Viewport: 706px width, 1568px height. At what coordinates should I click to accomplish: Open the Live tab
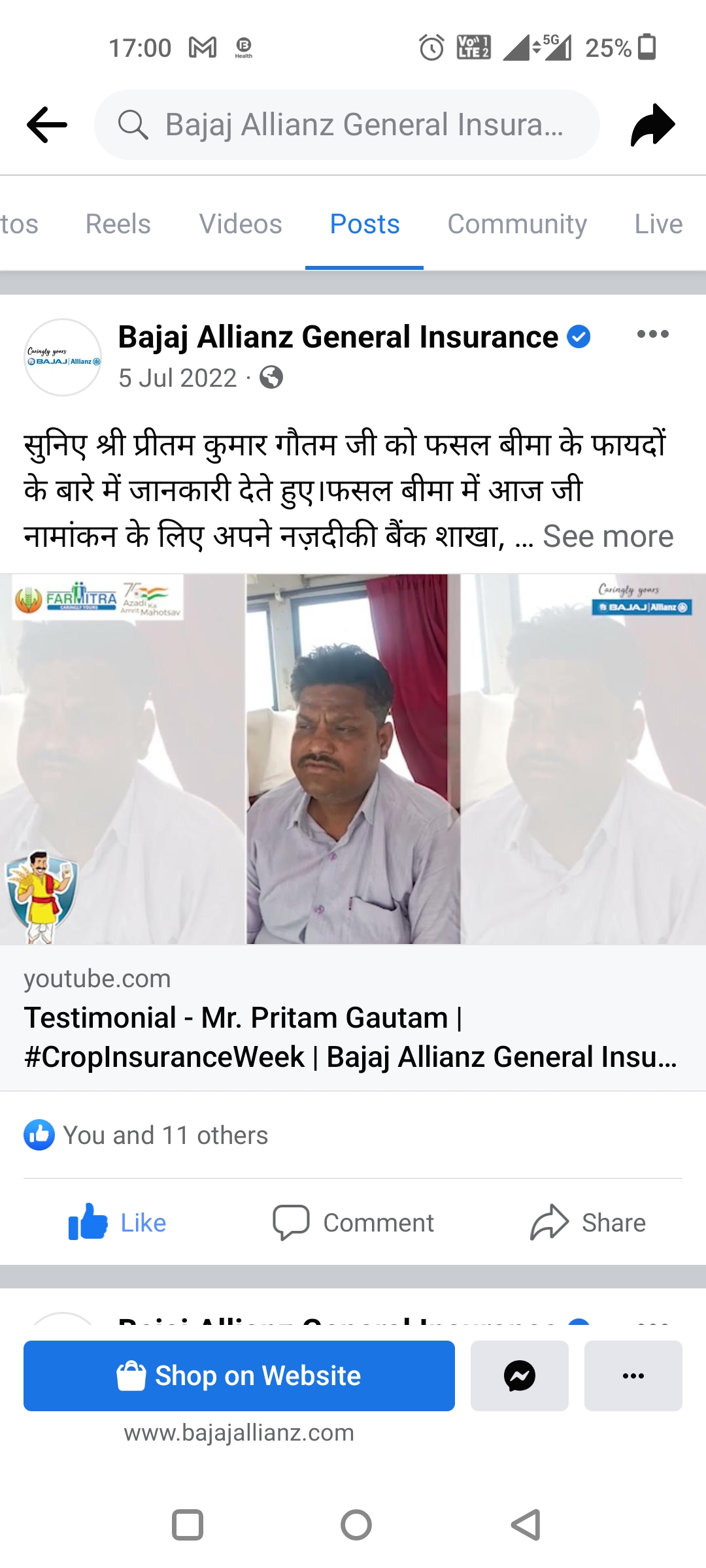pos(658,224)
